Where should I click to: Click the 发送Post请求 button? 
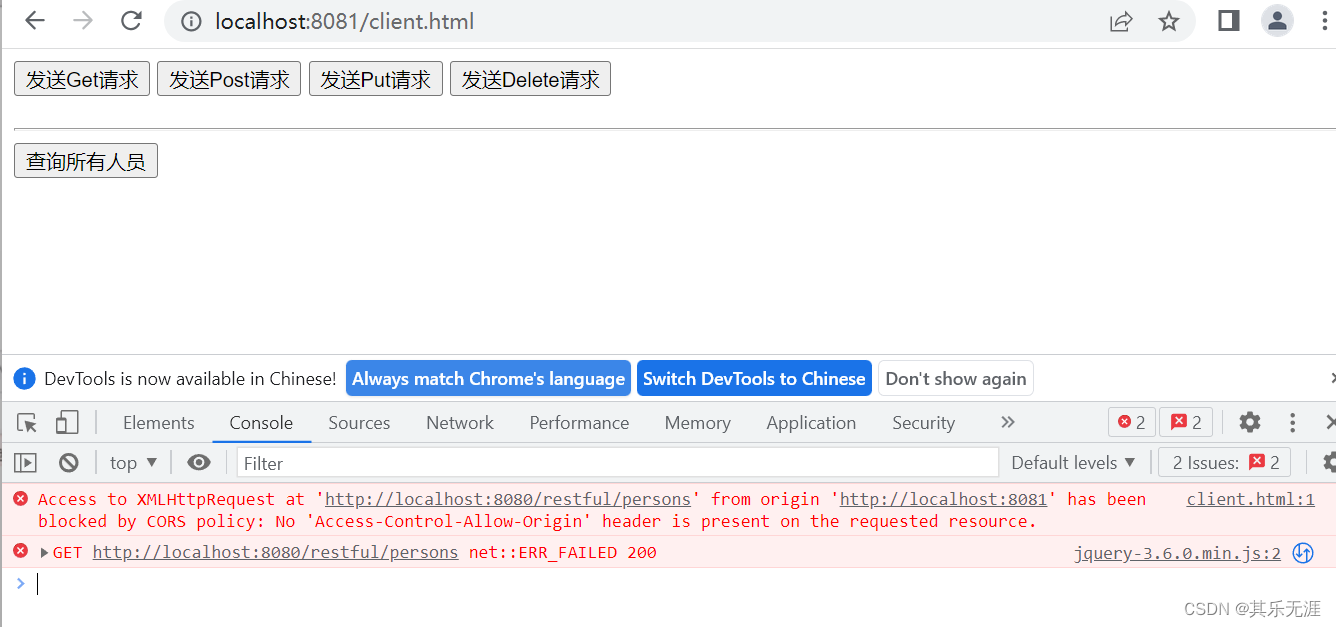[229, 79]
